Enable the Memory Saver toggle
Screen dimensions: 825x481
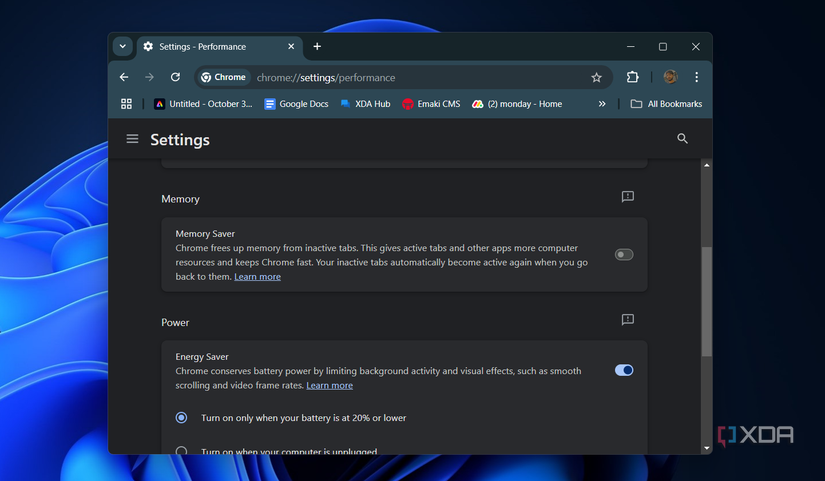pos(624,255)
